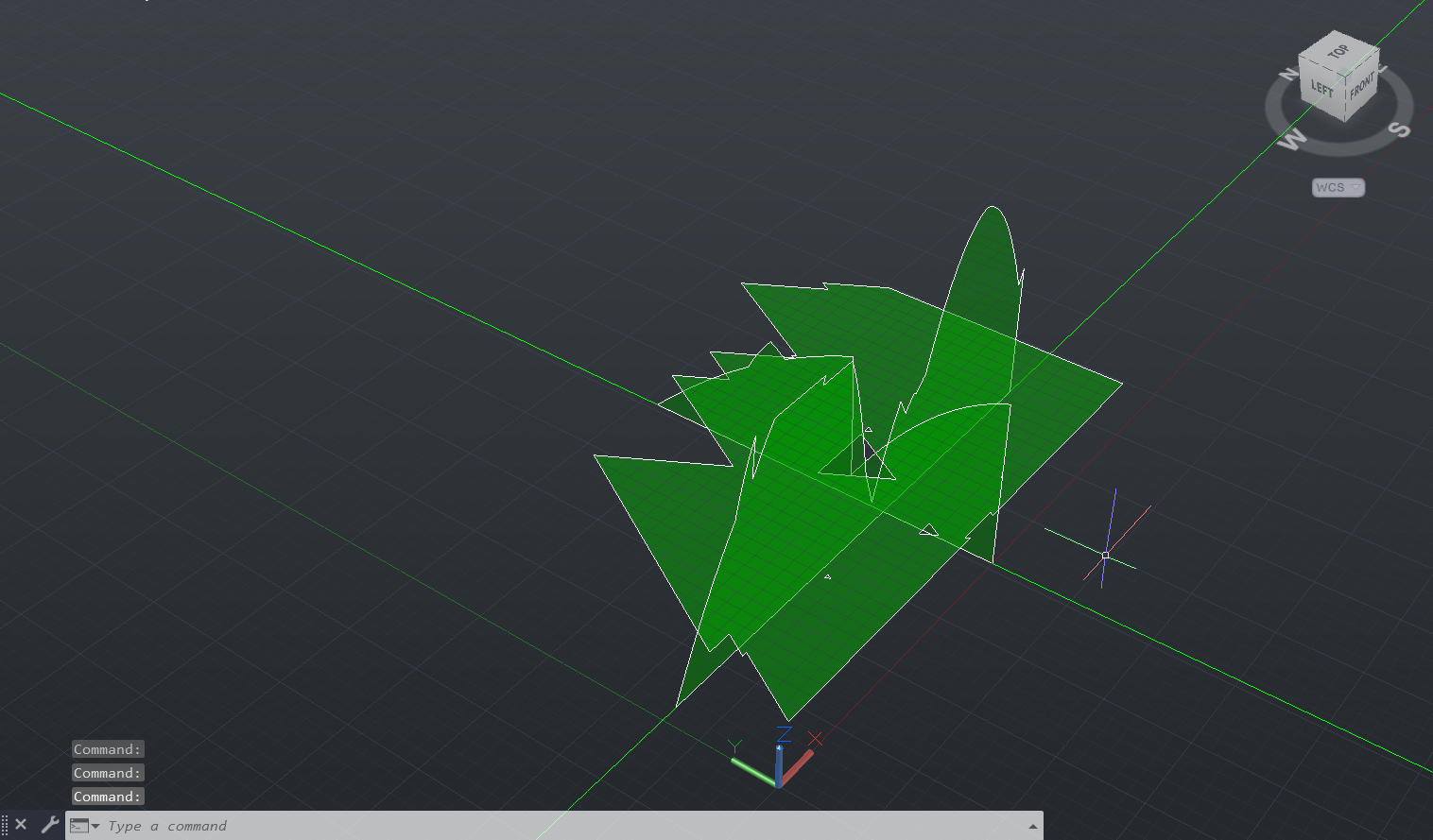
Task: Open command line customize wrench menu
Action: pos(49,825)
